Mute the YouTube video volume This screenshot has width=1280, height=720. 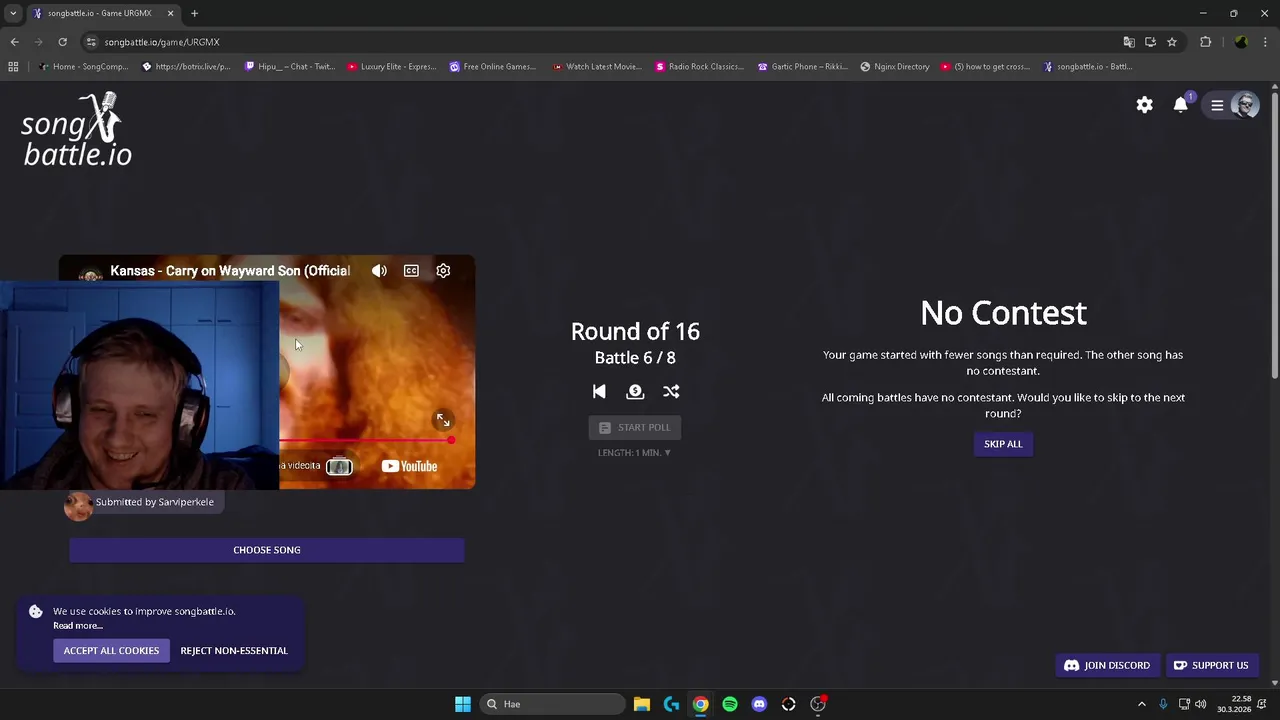coord(379,271)
